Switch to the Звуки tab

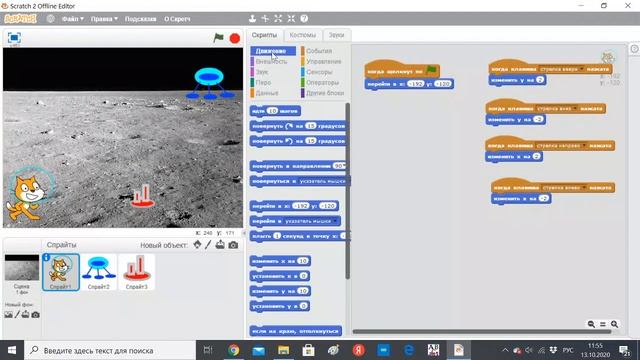click(x=337, y=35)
